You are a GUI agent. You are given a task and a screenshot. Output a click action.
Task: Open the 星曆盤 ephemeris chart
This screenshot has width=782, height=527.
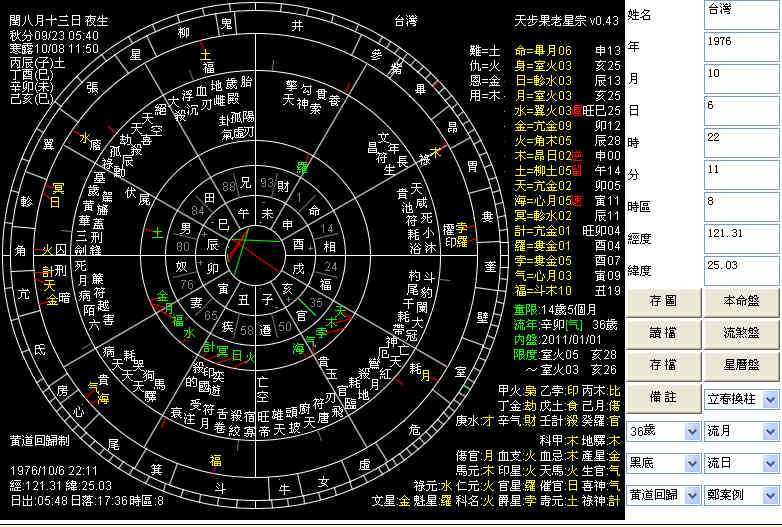[x=741, y=365]
